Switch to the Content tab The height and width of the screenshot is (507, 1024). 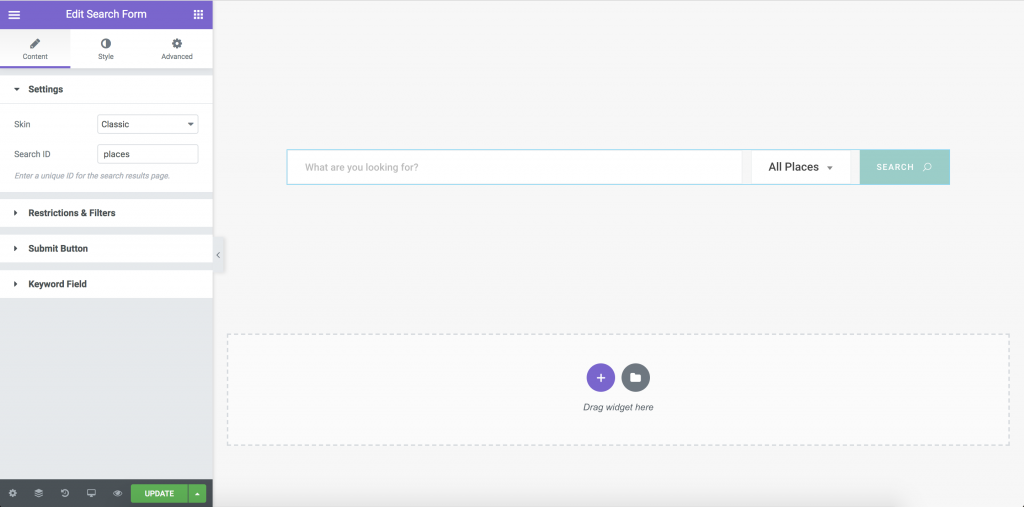35,49
